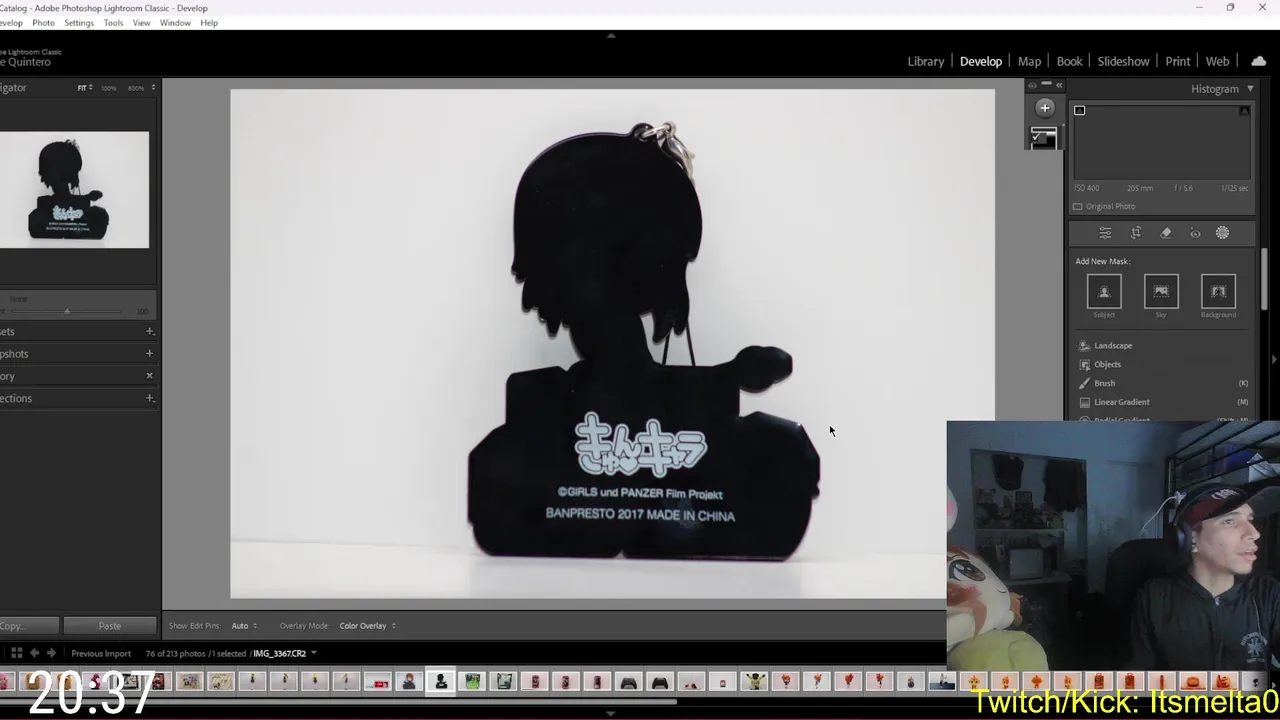Viewport: 1280px width, 720px height.
Task: Collapse top module panel with arrow
Action: (x=611, y=36)
